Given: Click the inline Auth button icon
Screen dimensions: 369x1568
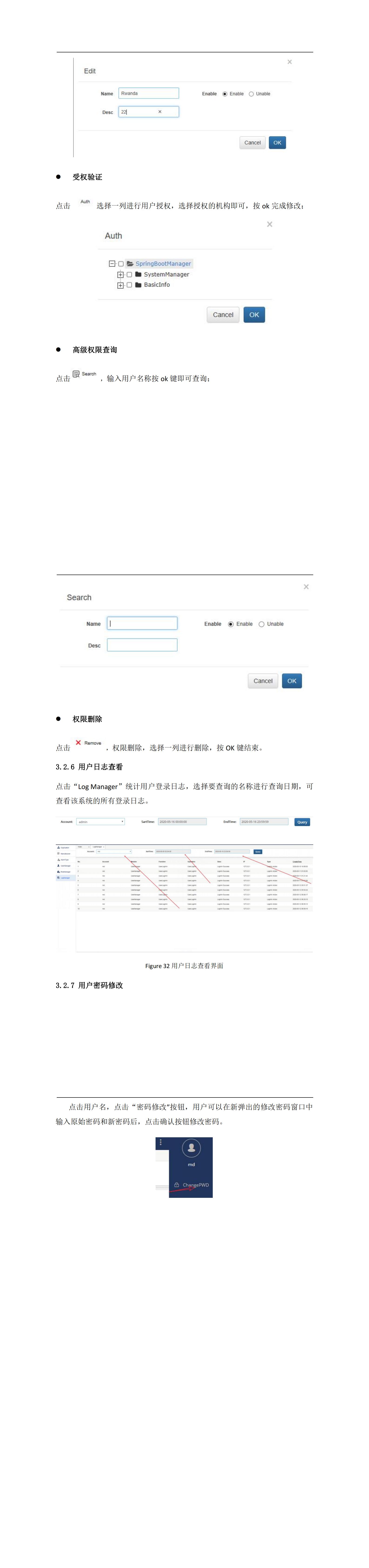Looking at the screenshot, I should click(85, 201).
